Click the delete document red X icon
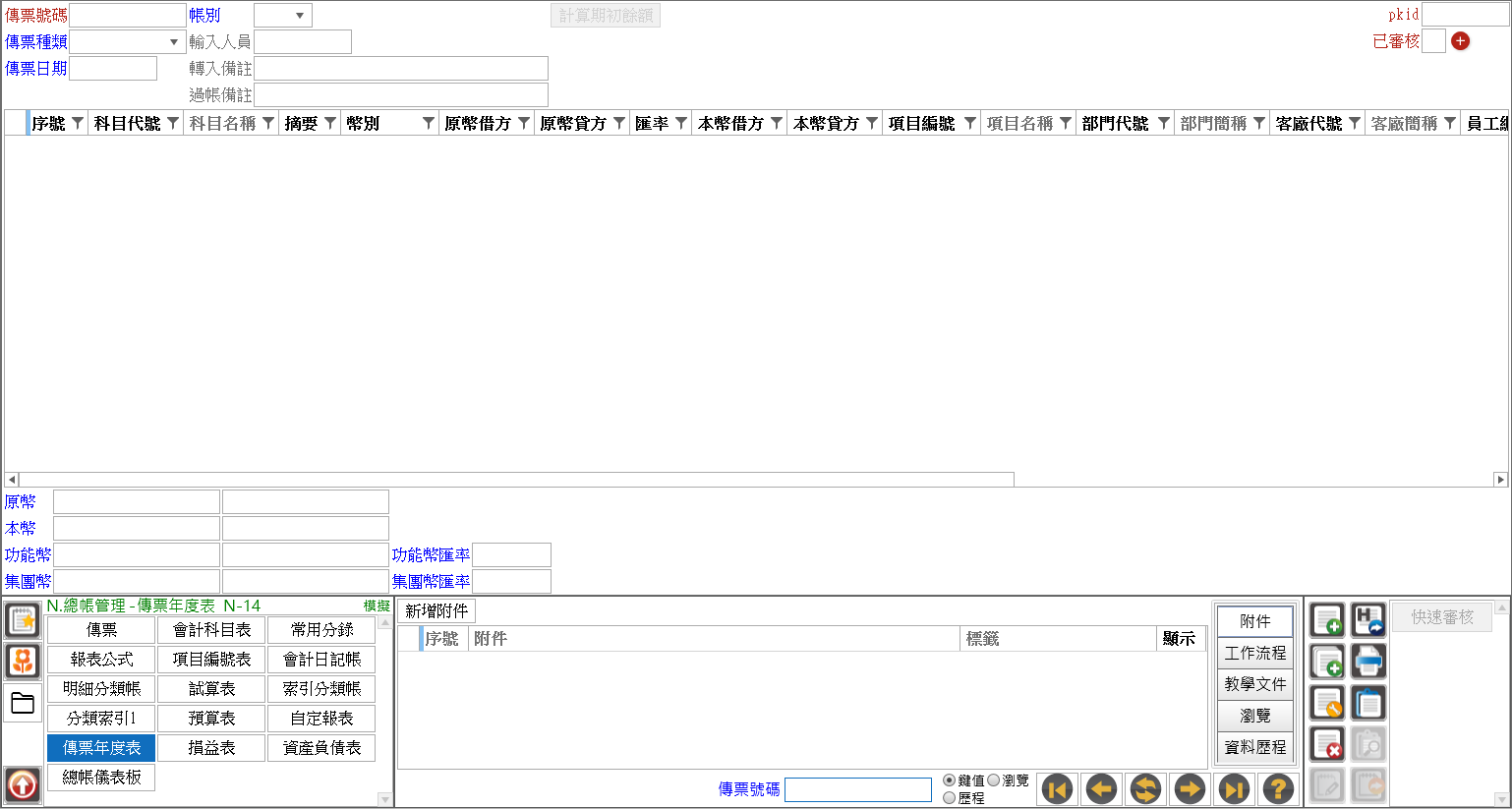 pyautogui.click(x=1327, y=744)
